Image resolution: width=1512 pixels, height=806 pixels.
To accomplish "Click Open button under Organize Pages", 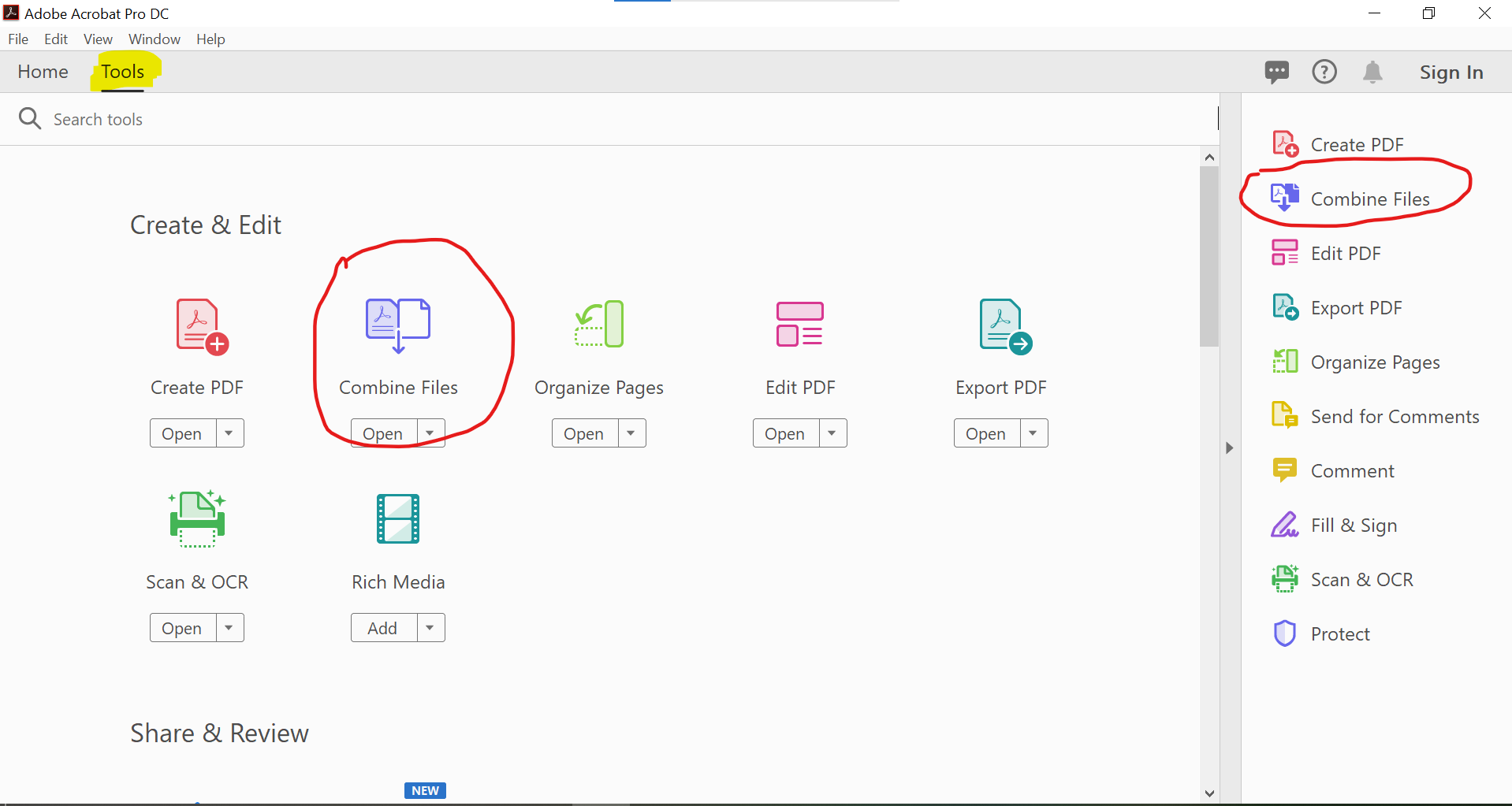I will click(x=584, y=433).
